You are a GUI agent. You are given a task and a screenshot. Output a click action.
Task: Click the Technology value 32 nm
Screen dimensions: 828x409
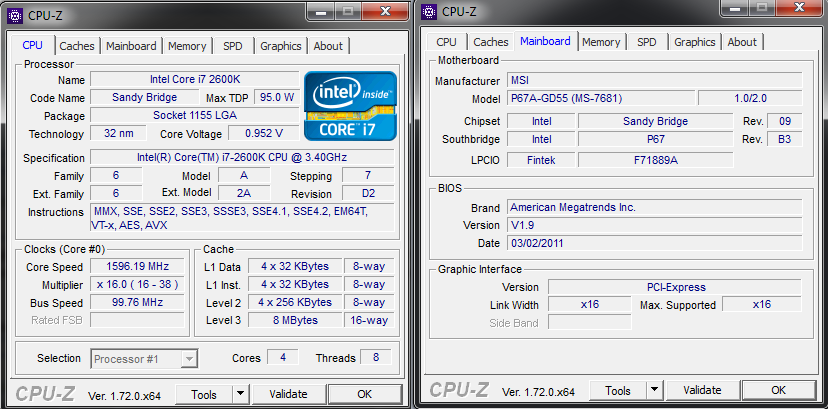[118, 133]
